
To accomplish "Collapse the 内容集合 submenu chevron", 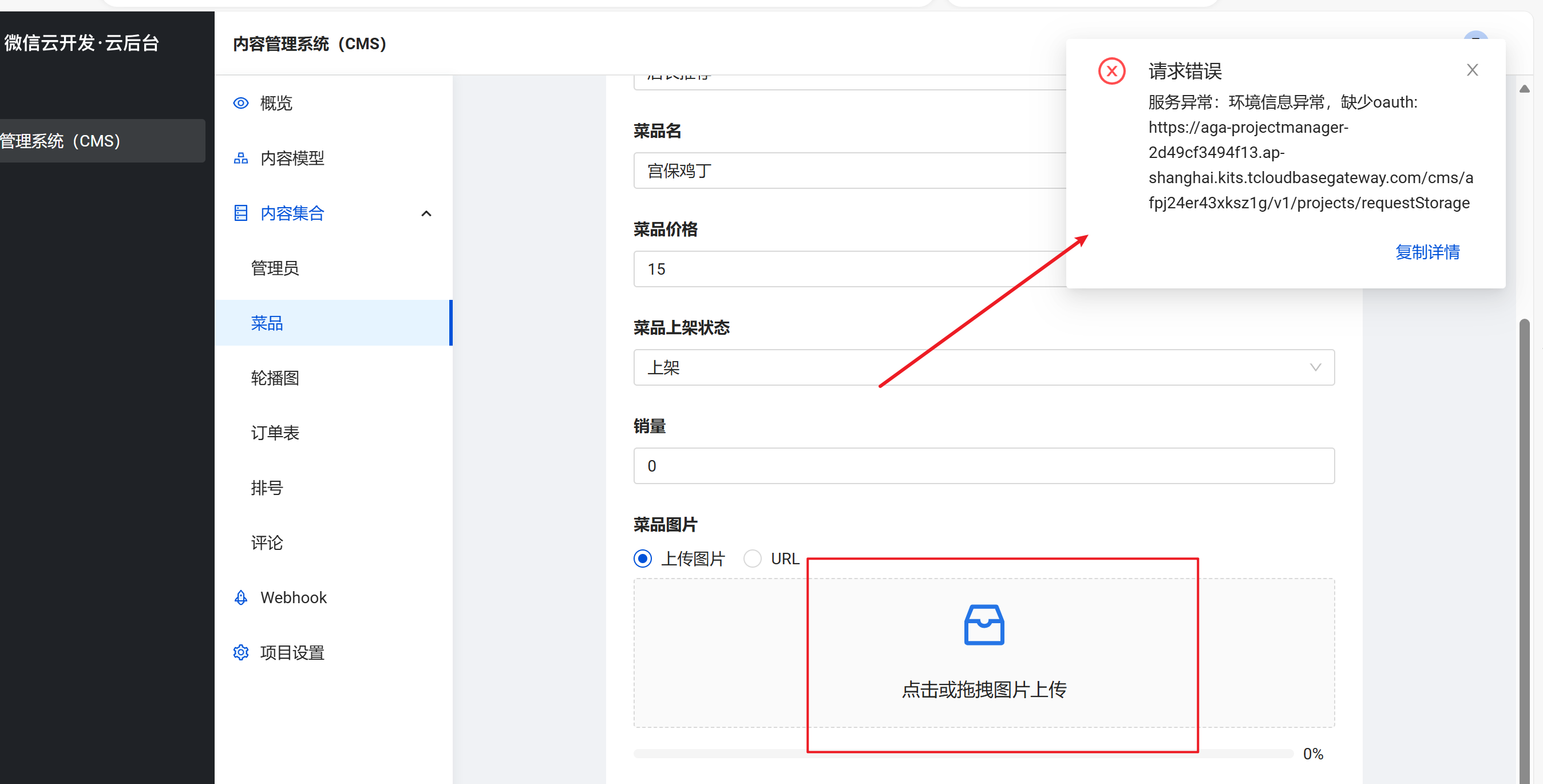I will (x=426, y=213).
